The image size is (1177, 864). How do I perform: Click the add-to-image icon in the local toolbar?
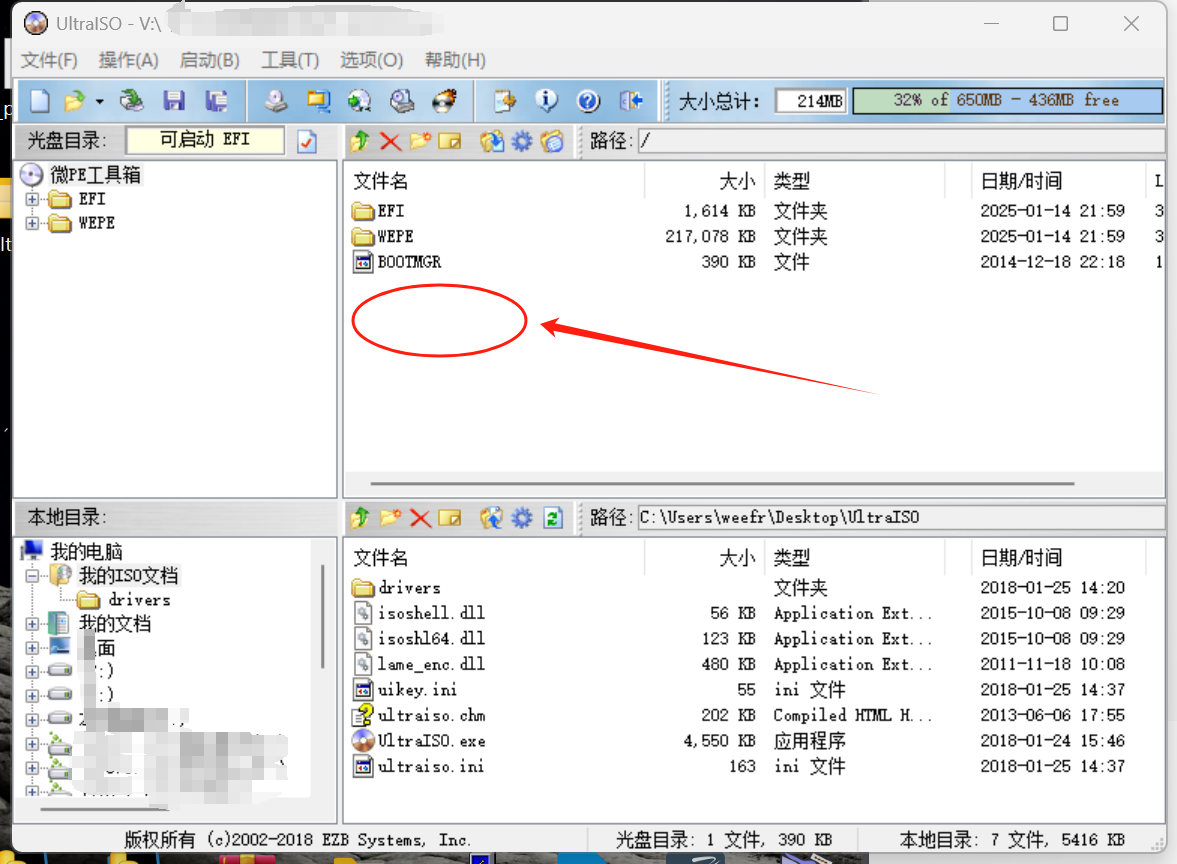click(492, 518)
